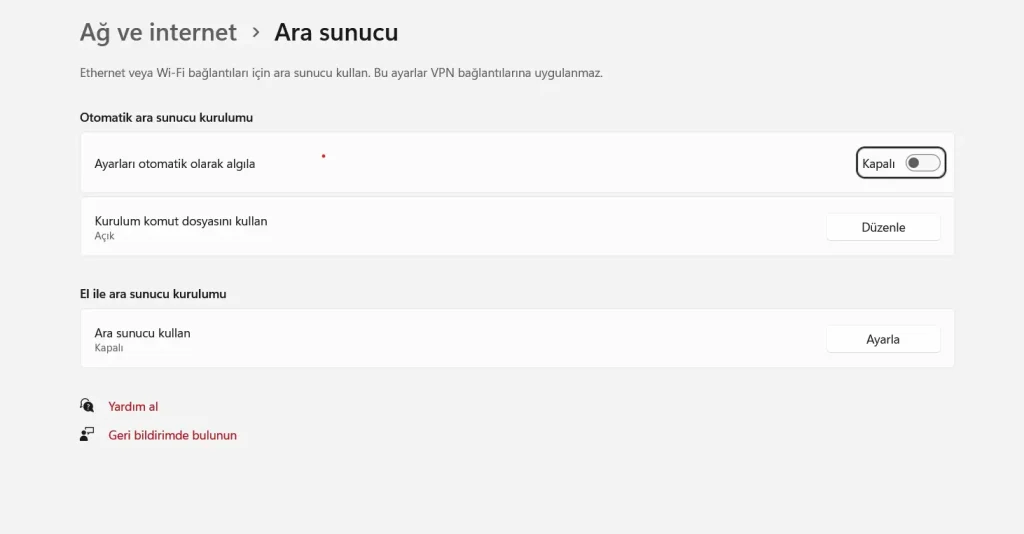Click Kapalı status under Ara sunucu kullan

pos(108,348)
